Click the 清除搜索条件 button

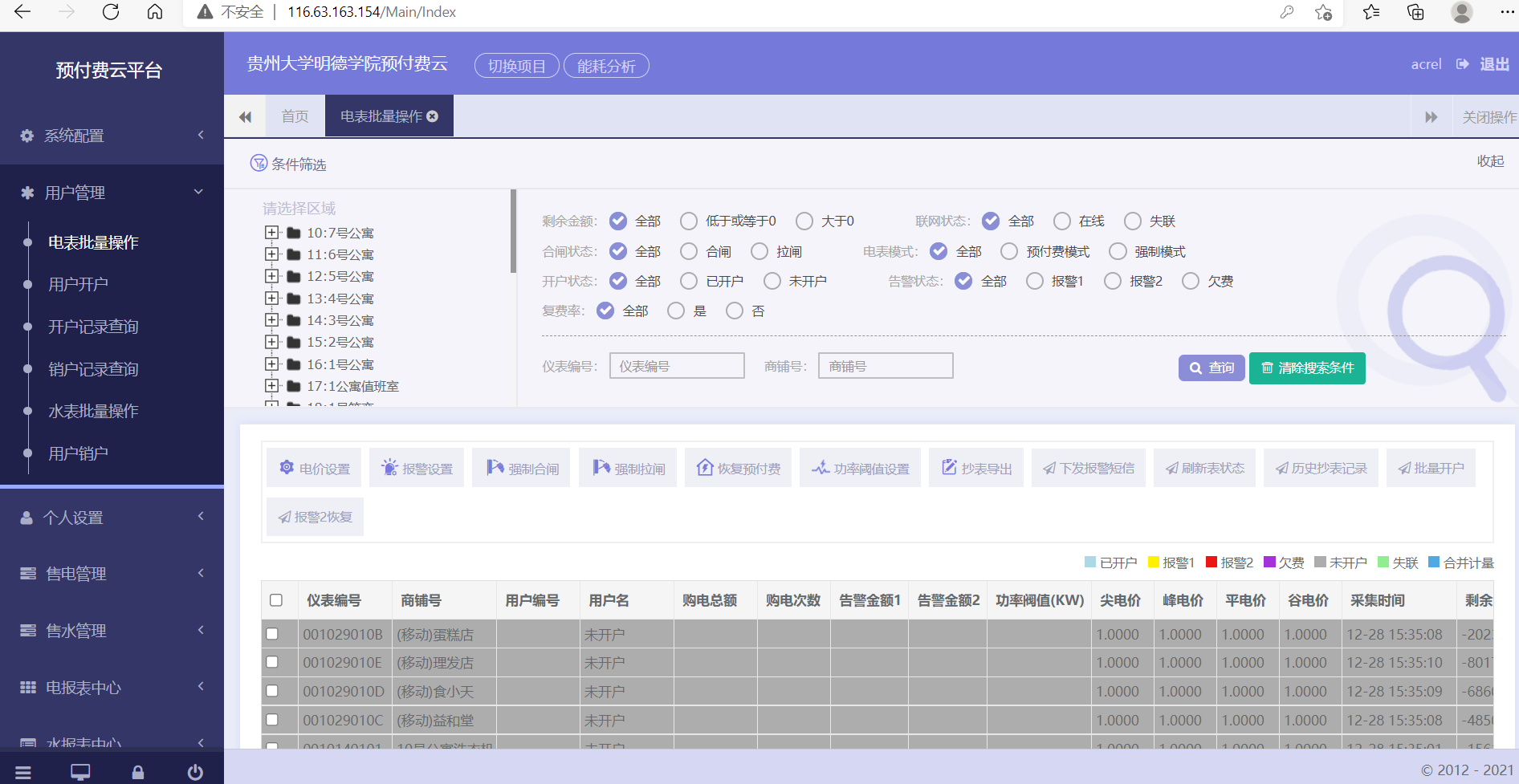(x=1306, y=368)
